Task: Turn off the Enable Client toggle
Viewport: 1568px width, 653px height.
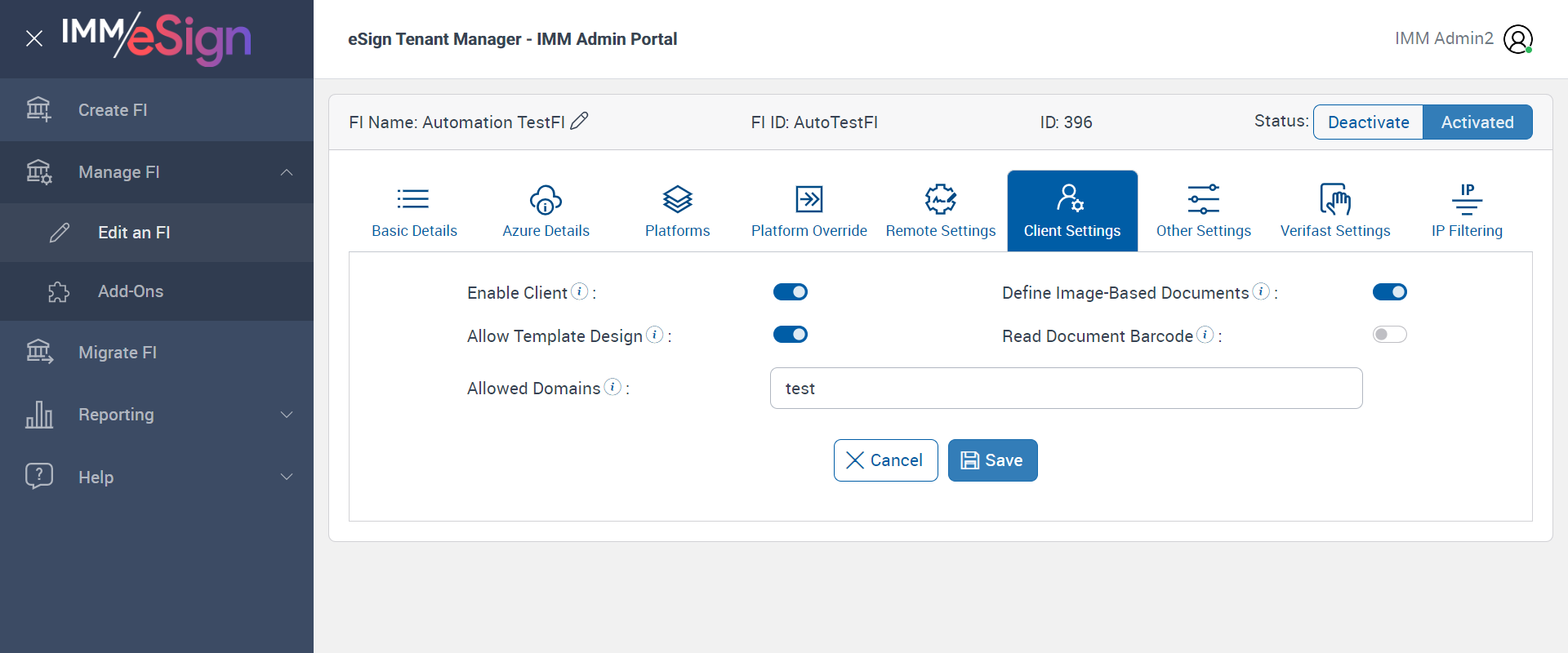Action: 791,292
